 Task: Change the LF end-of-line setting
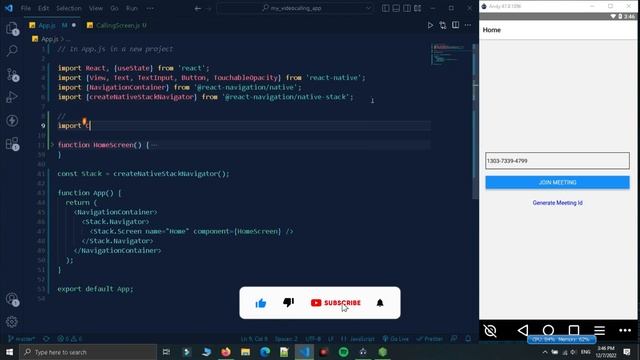[331, 339]
